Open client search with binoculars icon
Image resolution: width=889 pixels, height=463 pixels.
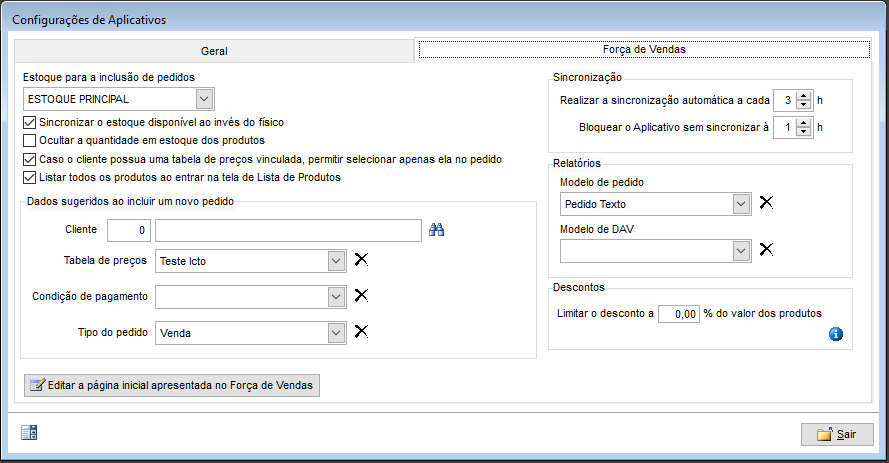[437, 230]
